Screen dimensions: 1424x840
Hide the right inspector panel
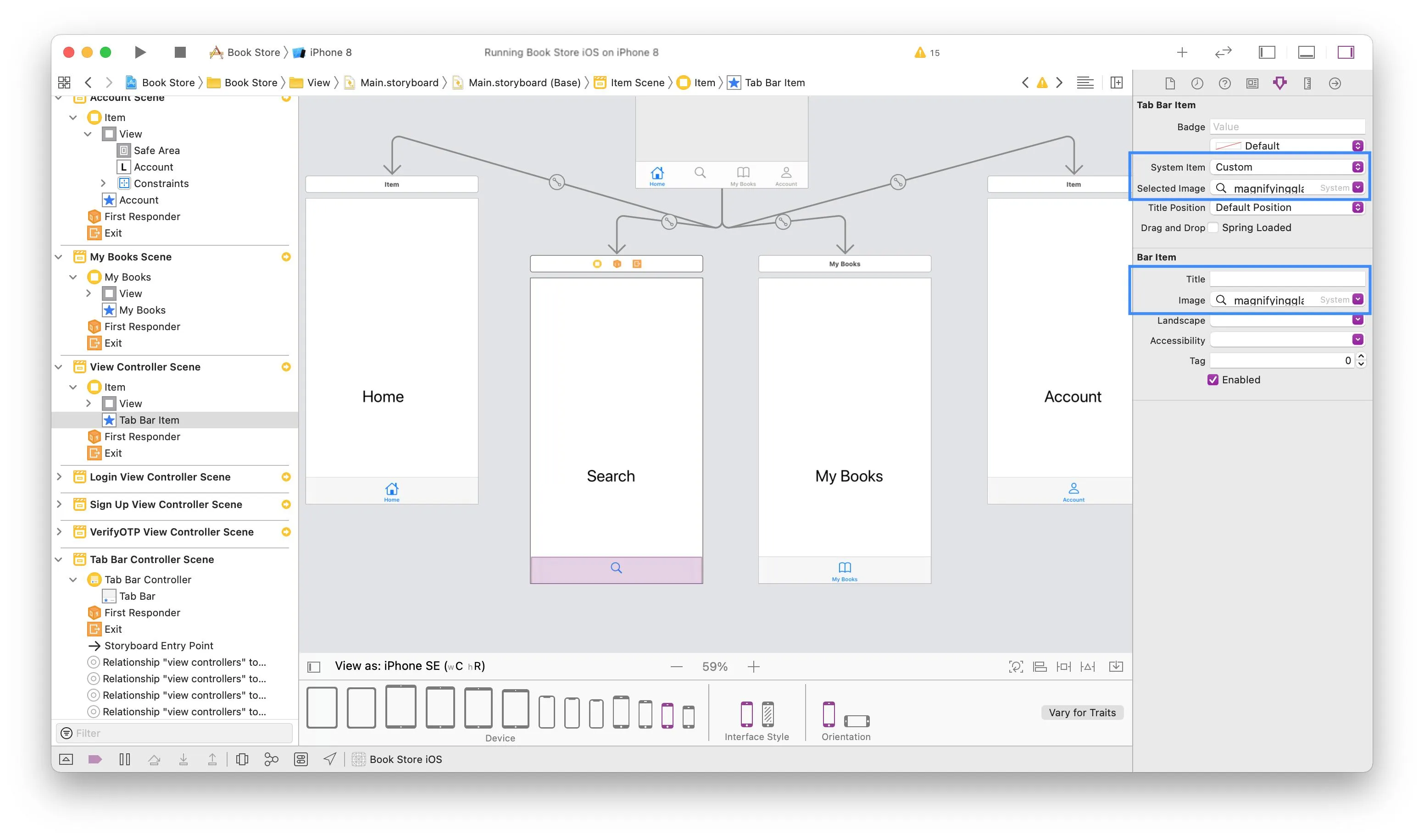coord(1345,52)
